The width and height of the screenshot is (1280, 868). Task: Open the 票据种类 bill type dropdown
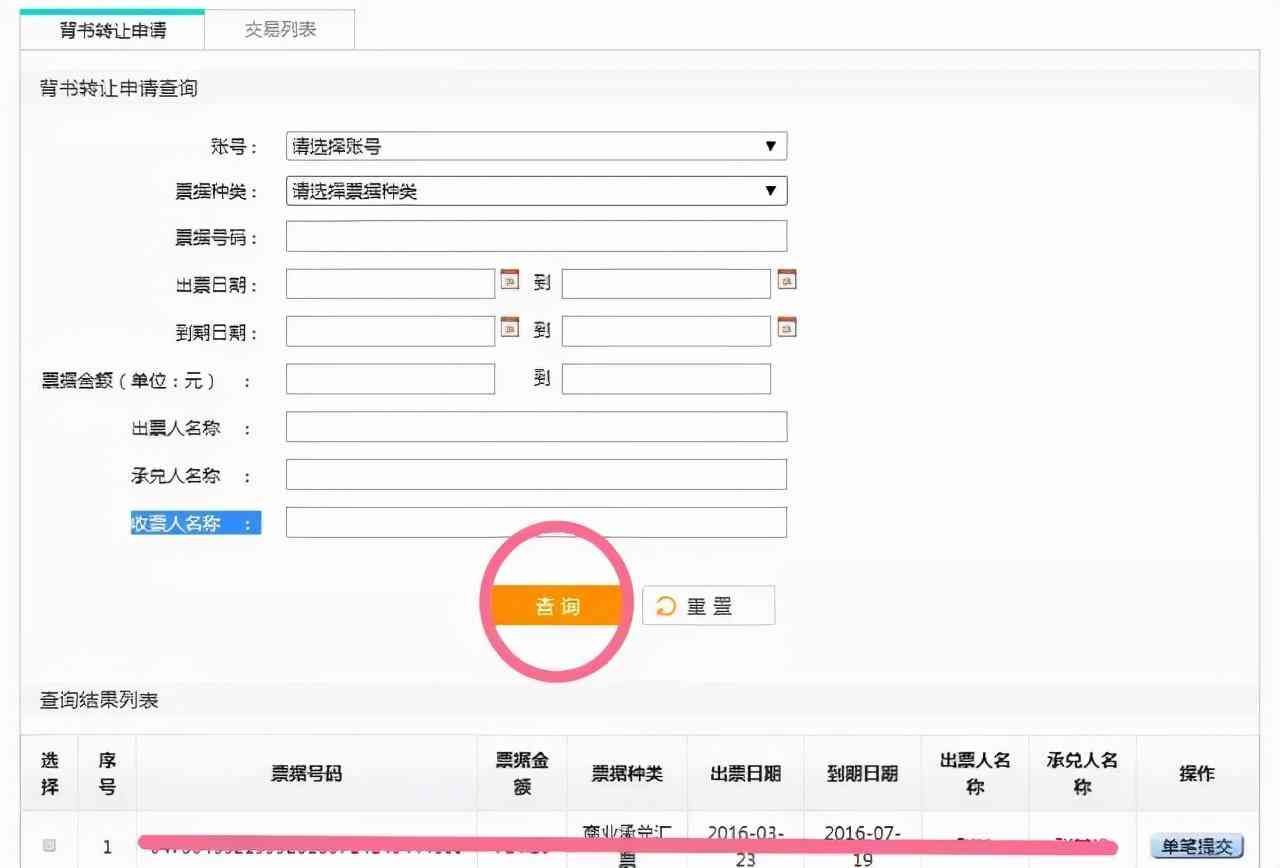click(536, 190)
